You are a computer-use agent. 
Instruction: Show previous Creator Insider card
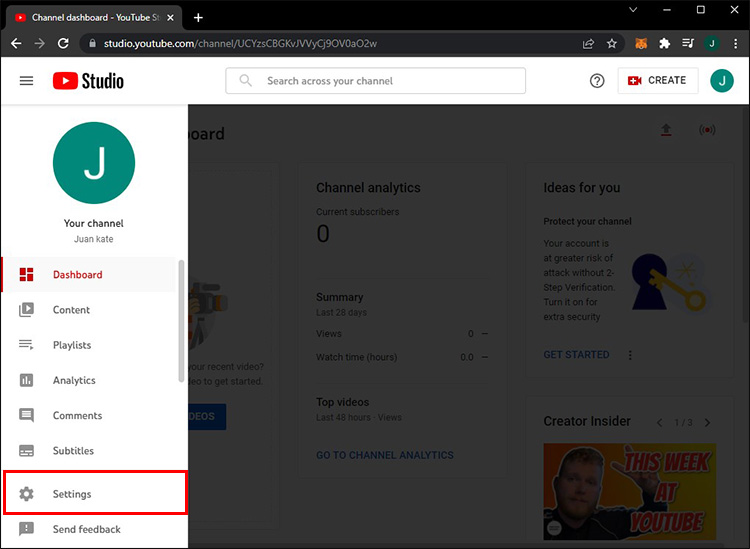(x=660, y=422)
